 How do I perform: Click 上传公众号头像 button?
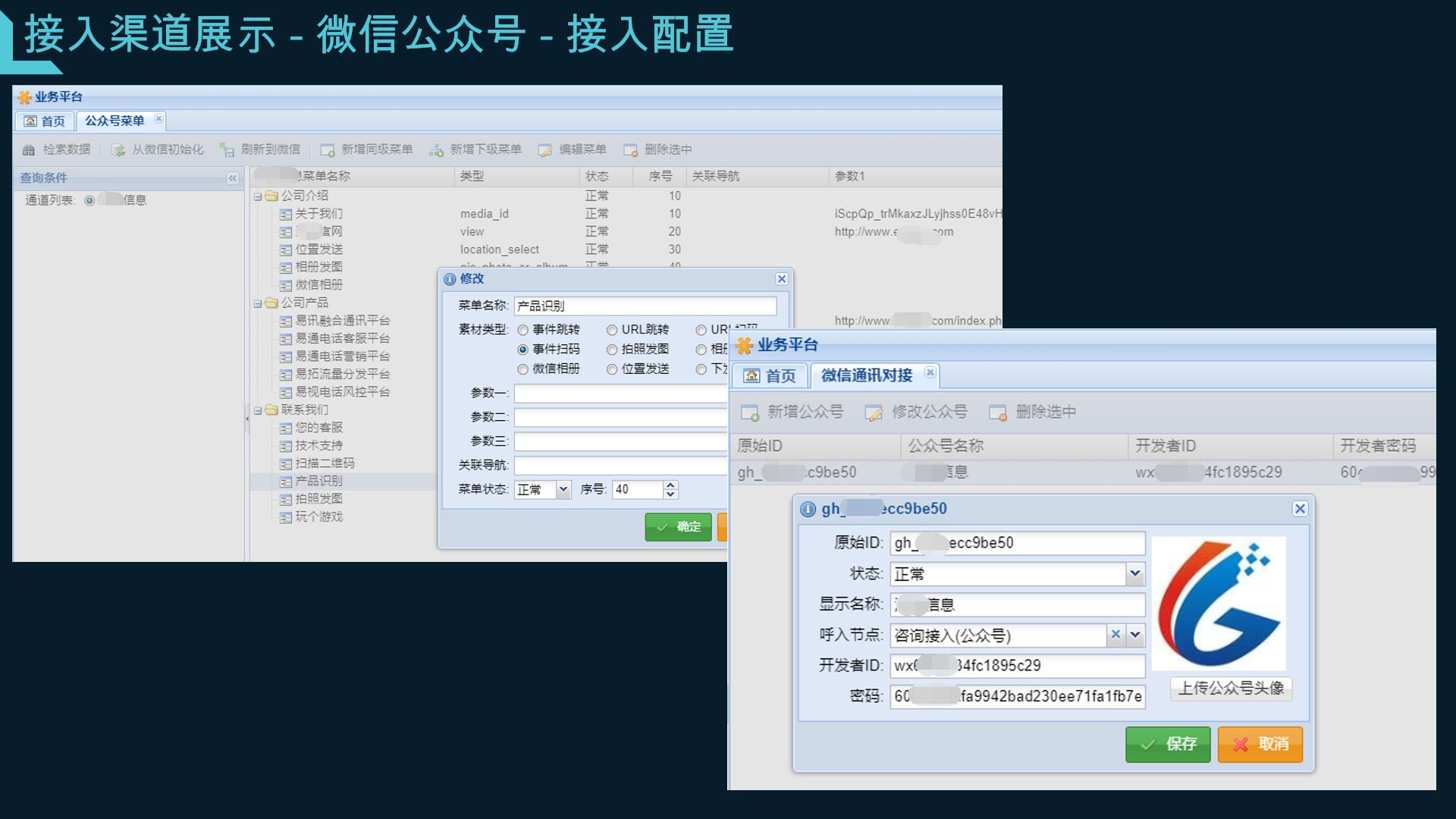[x=1231, y=689]
